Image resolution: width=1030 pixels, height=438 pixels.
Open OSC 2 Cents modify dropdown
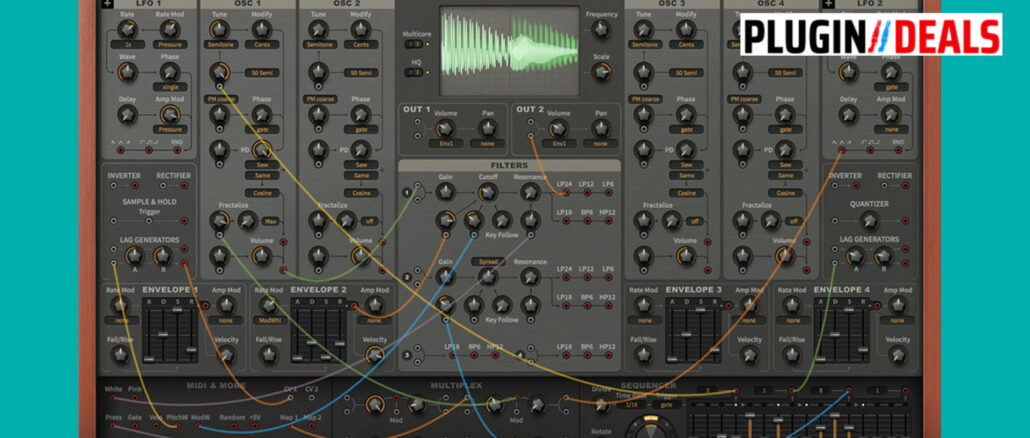pyautogui.click(x=361, y=45)
